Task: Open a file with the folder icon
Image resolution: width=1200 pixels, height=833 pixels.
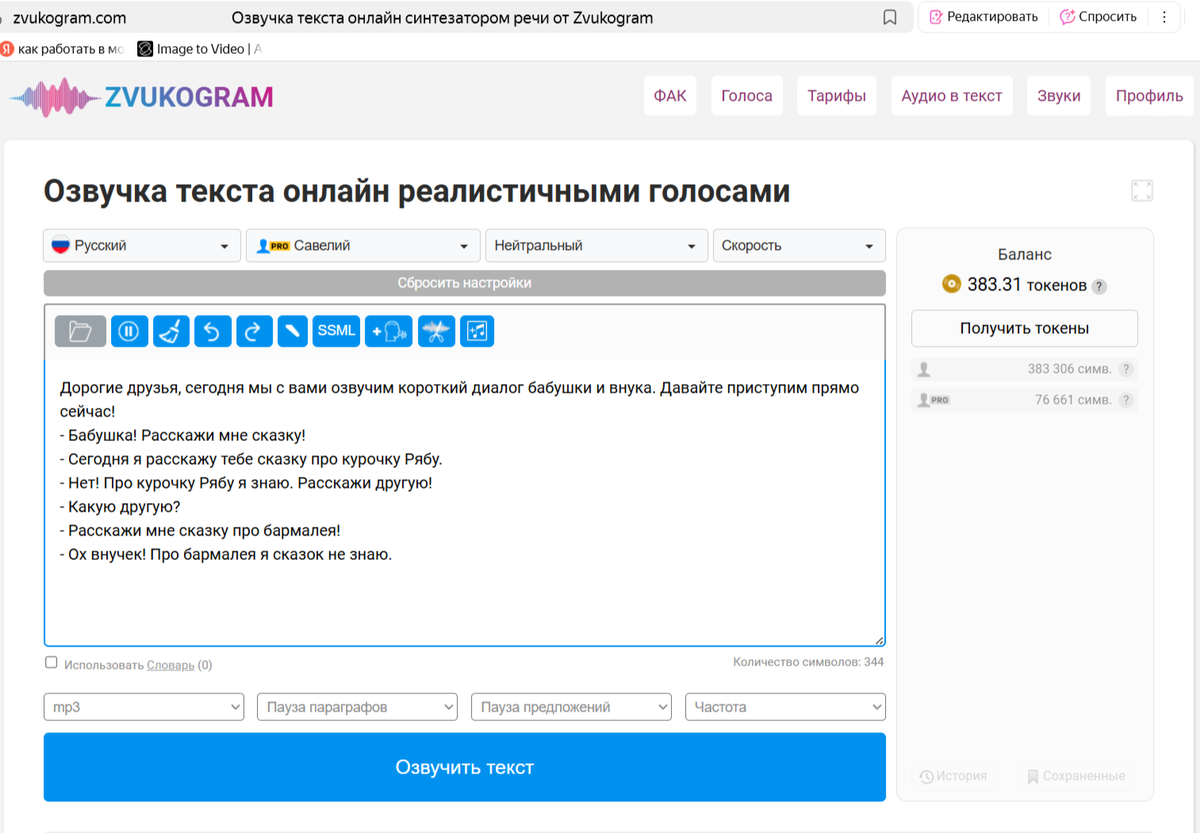Action: click(80, 330)
